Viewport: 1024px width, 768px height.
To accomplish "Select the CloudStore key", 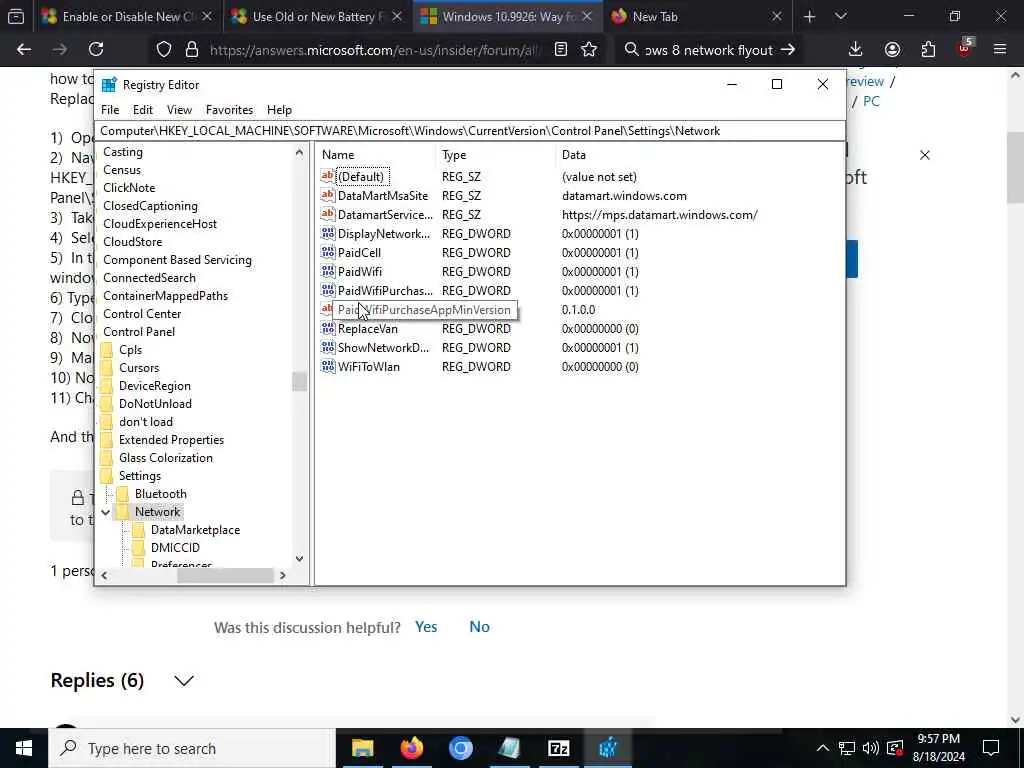I will coord(133,242).
